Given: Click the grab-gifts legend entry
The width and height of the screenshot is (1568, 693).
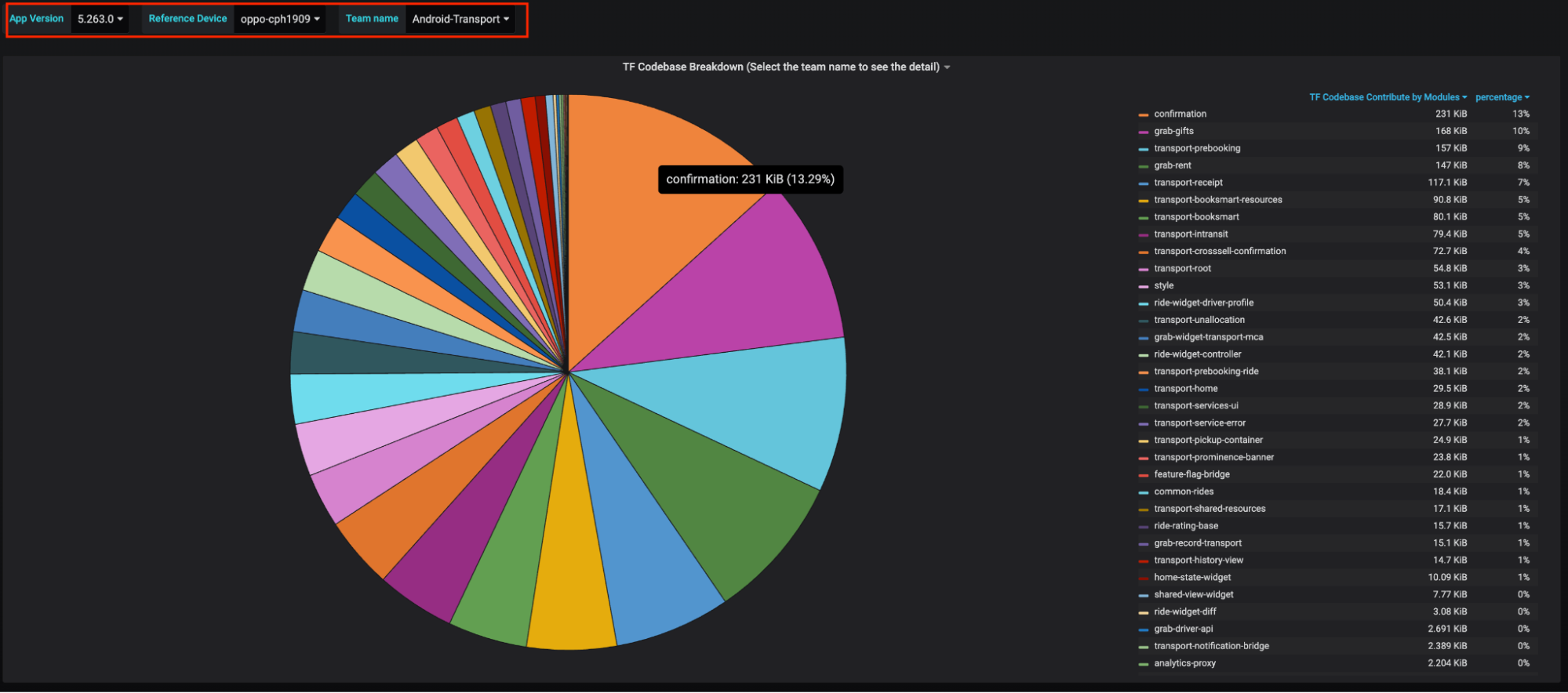Looking at the screenshot, I should [1173, 131].
